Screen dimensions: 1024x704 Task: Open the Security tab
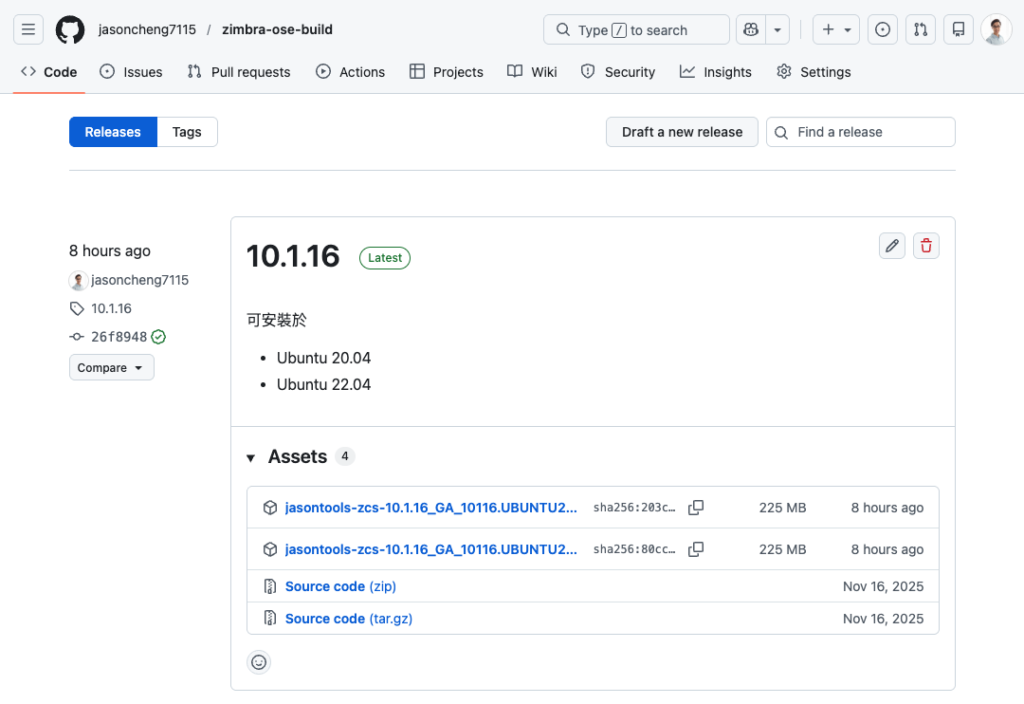[618, 72]
